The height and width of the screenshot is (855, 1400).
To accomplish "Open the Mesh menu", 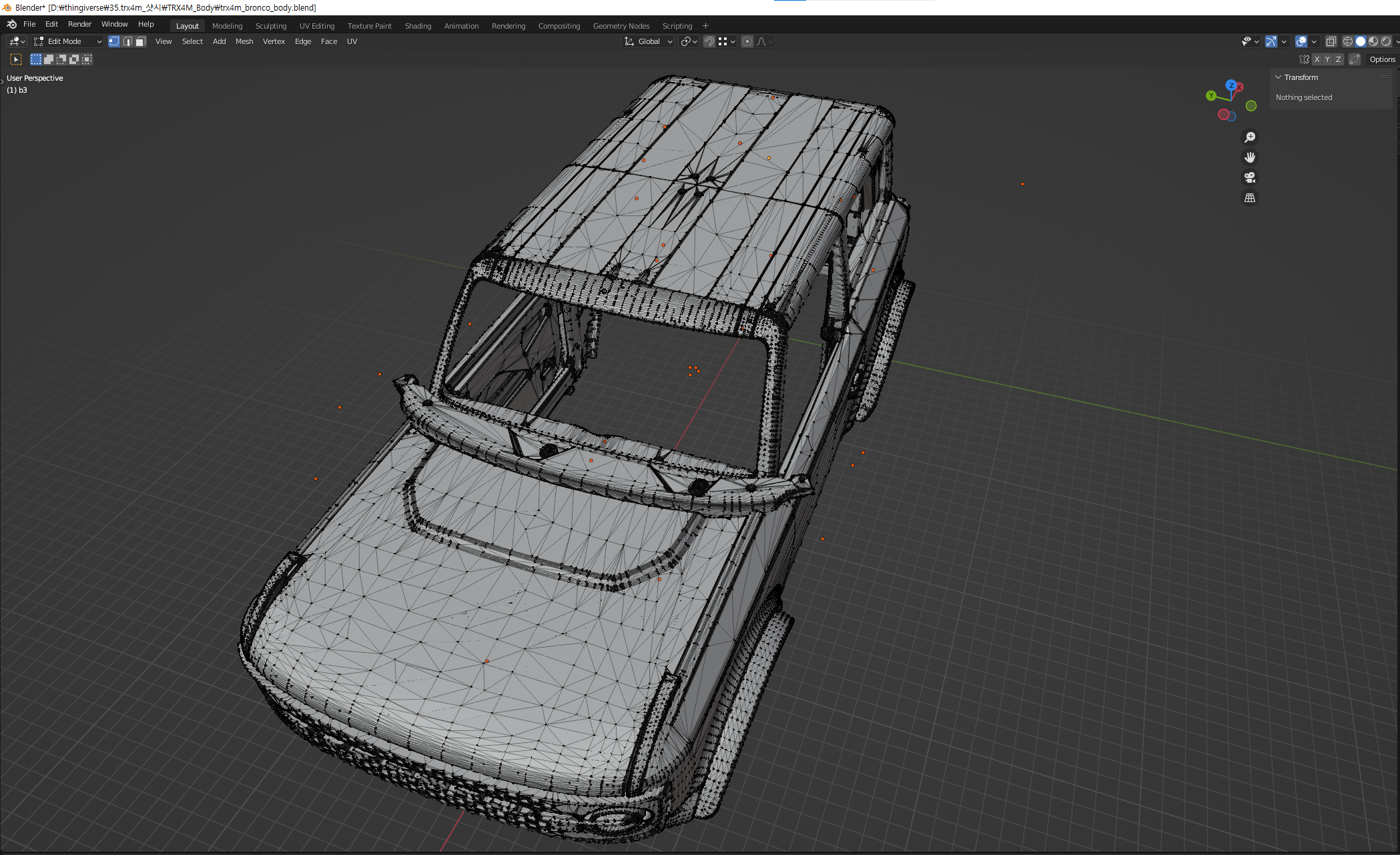I will [x=244, y=41].
